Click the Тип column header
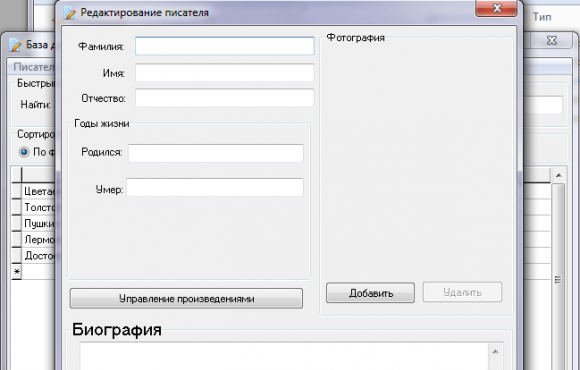This screenshot has height=370, width=580. [x=542, y=17]
